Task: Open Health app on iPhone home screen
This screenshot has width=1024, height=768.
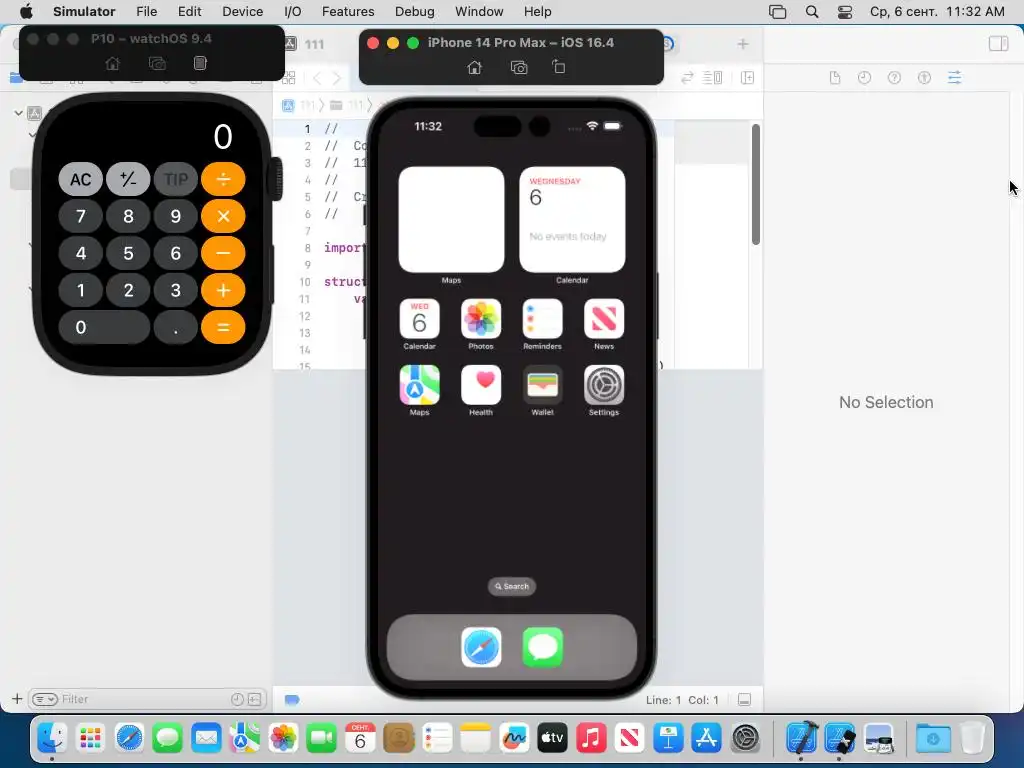Action: point(481,385)
